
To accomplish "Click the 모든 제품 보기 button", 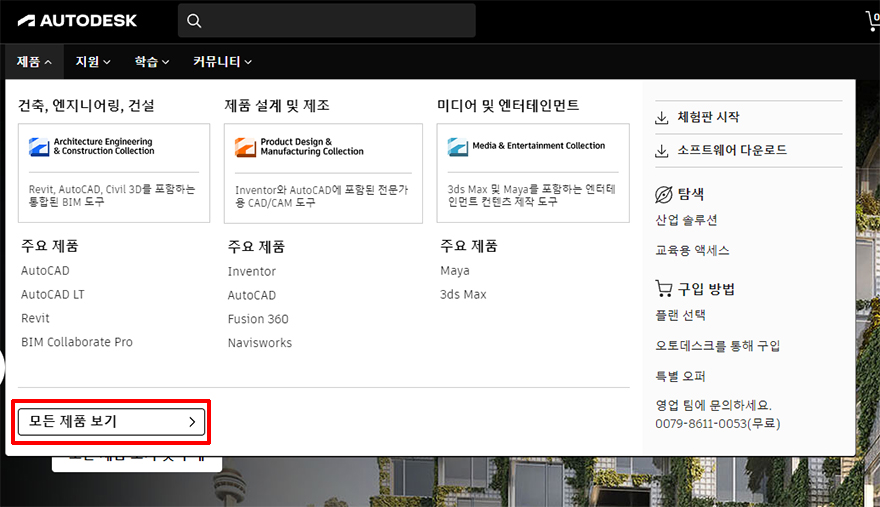I will (x=111, y=422).
